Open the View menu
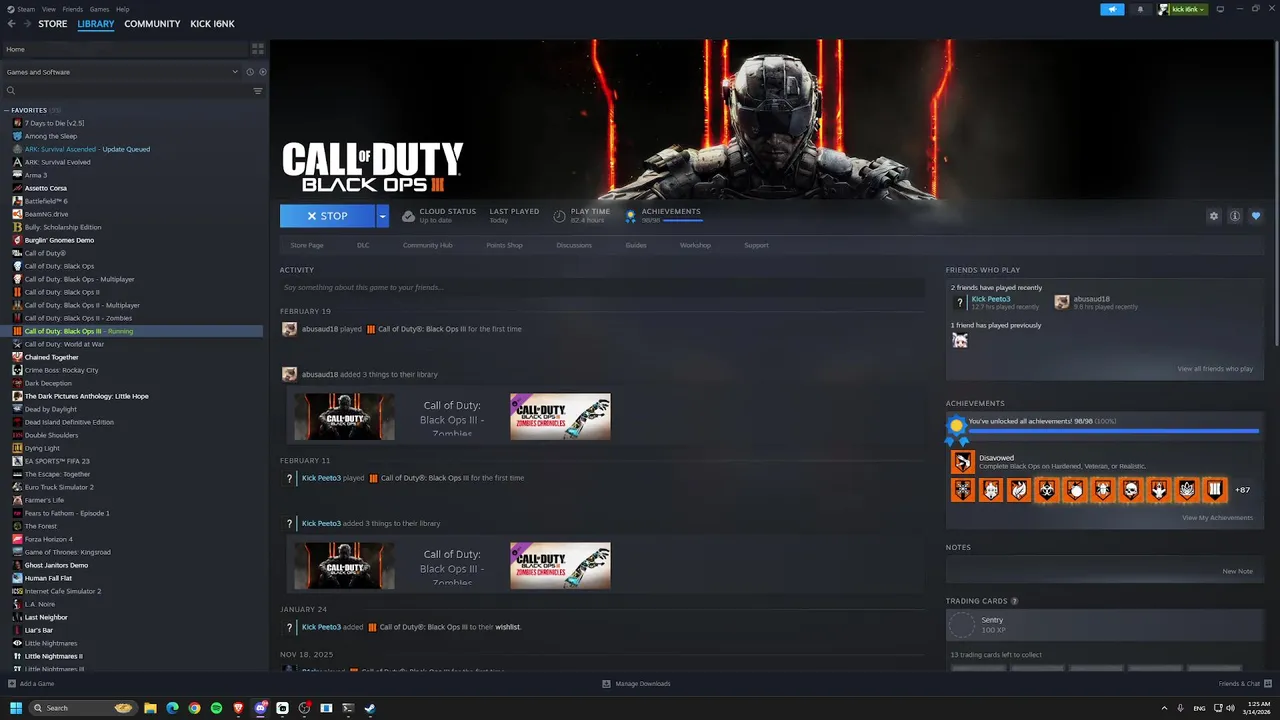 [x=48, y=9]
